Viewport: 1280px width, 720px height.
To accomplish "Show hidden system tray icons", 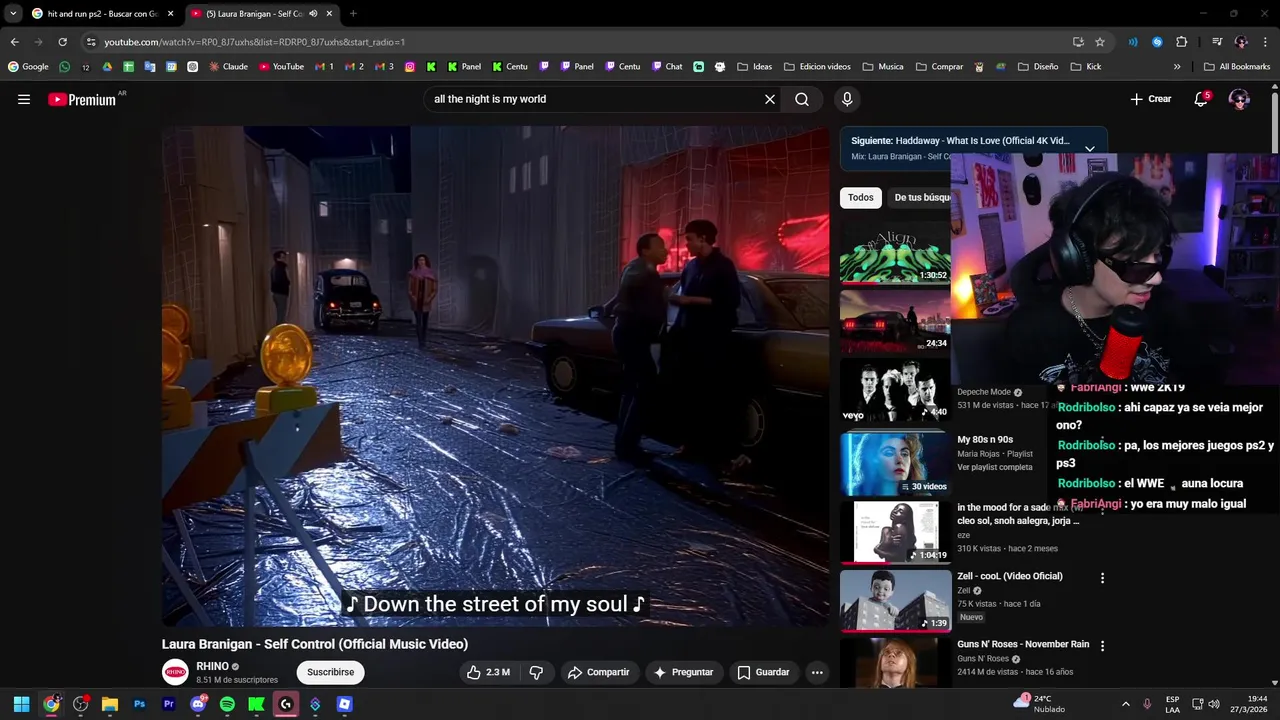I will click(1125, 704).
